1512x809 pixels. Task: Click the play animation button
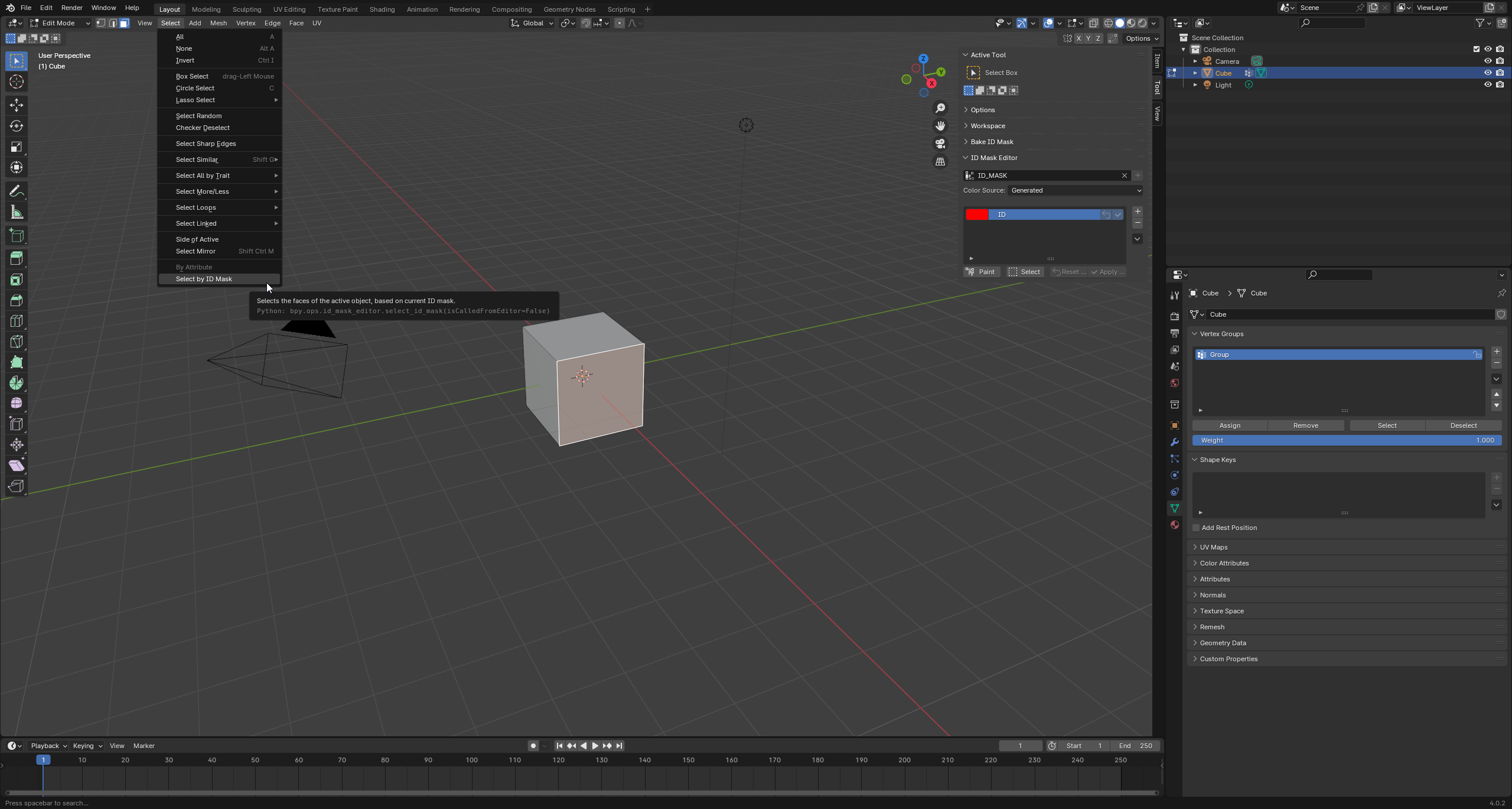coord(595,746)
